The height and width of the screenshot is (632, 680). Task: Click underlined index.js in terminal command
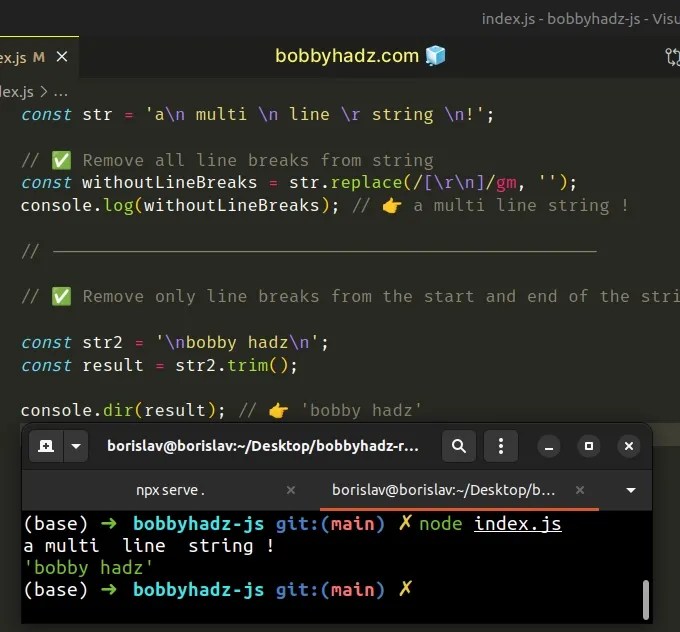click(518, 524)
